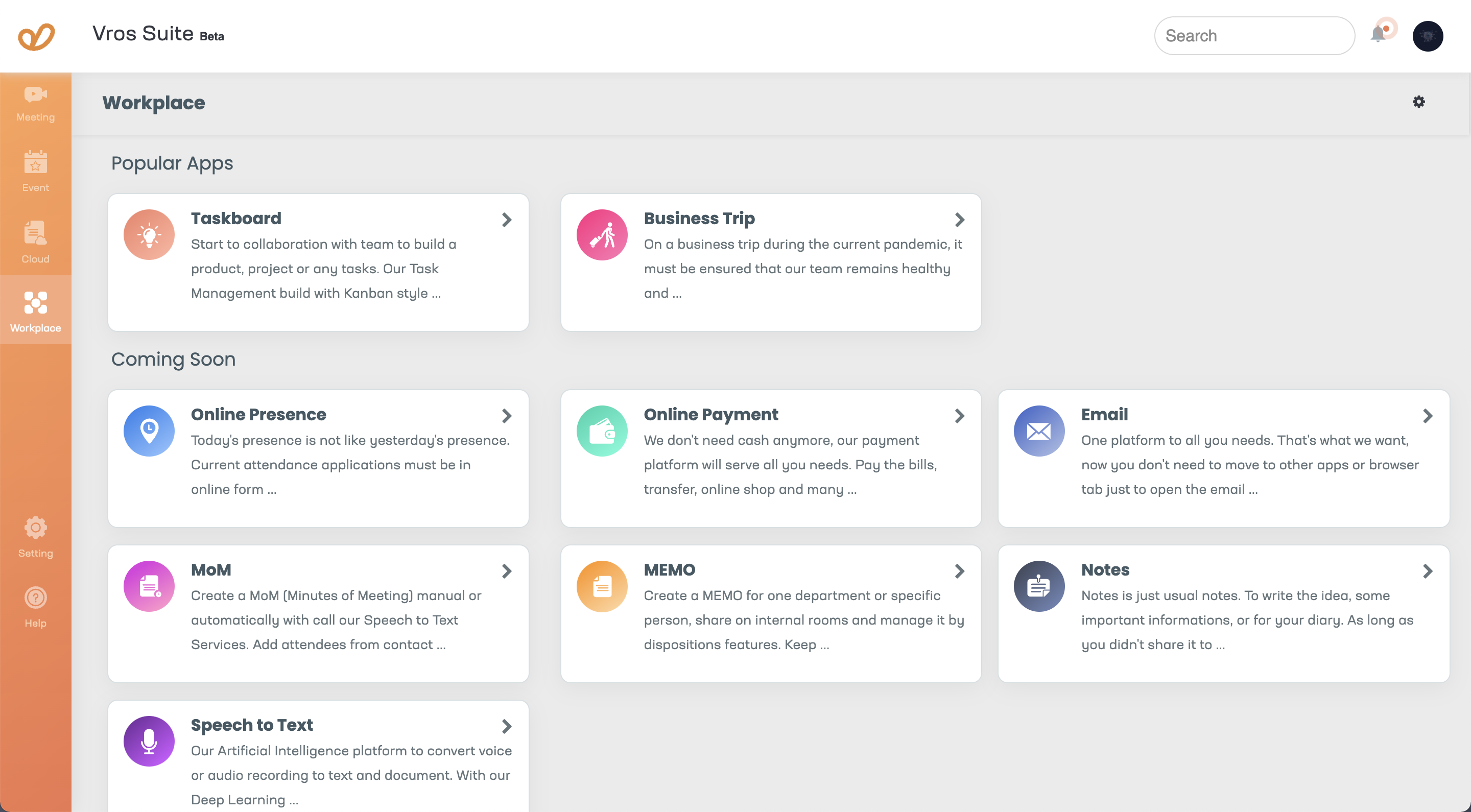Click the Online Payment wallet icon
The height and width of the screenshot is (812, 1471).
pos(602,431)
